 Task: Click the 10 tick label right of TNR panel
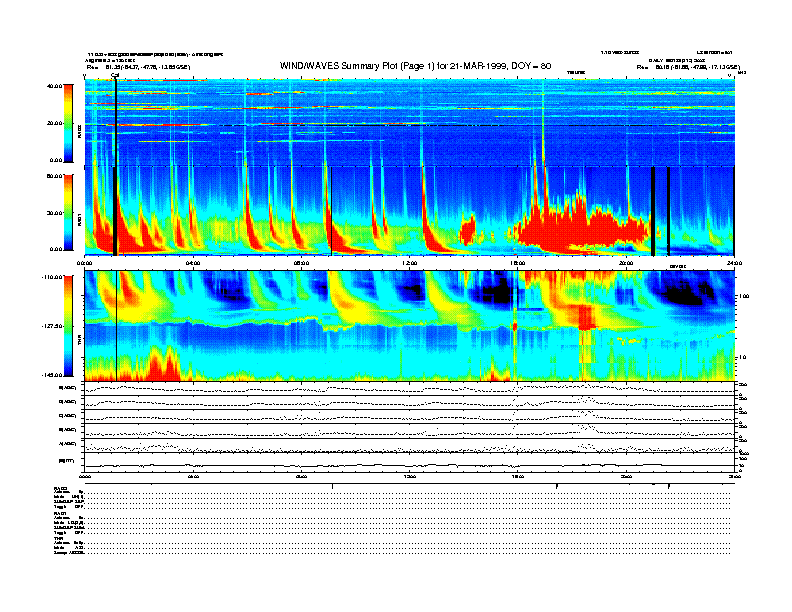[x=742, y=358]
